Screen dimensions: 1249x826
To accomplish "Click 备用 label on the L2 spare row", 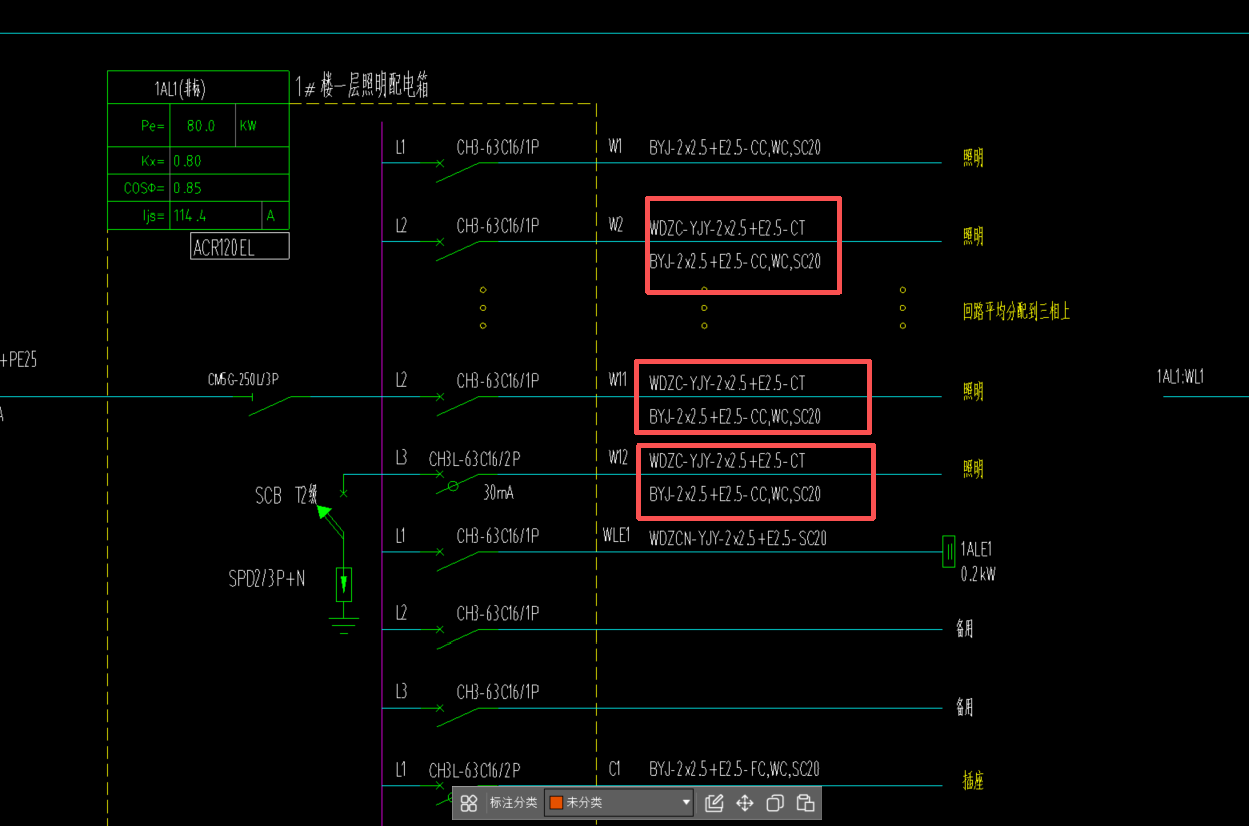I will [x=965, y=629].
